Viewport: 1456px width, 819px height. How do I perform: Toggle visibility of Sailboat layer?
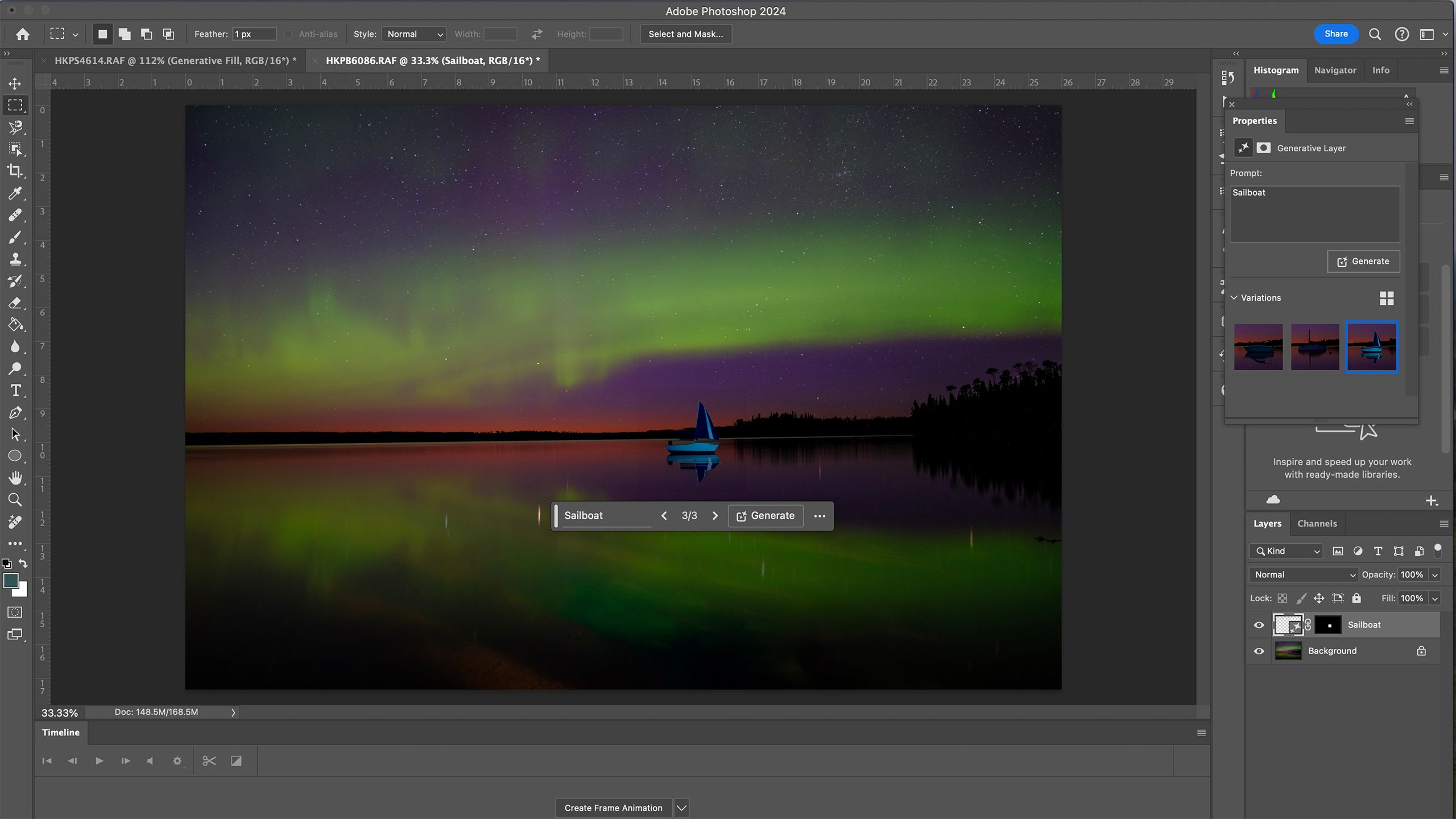coord(1260,624)
